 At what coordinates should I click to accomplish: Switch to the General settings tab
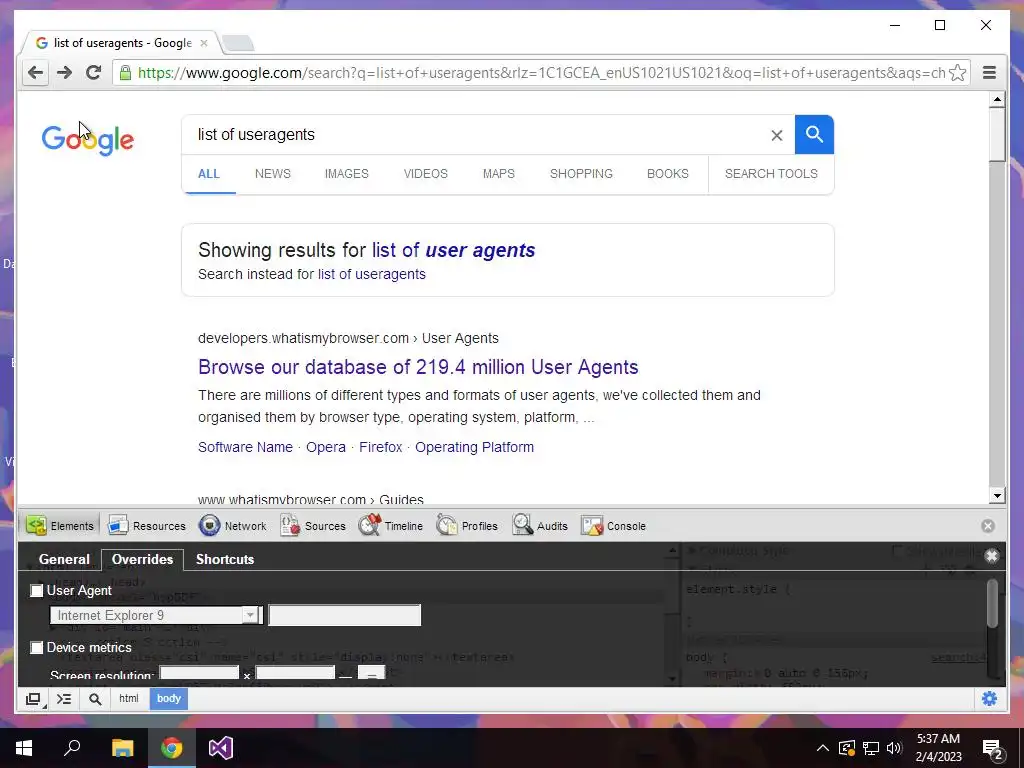pos(64,559)
